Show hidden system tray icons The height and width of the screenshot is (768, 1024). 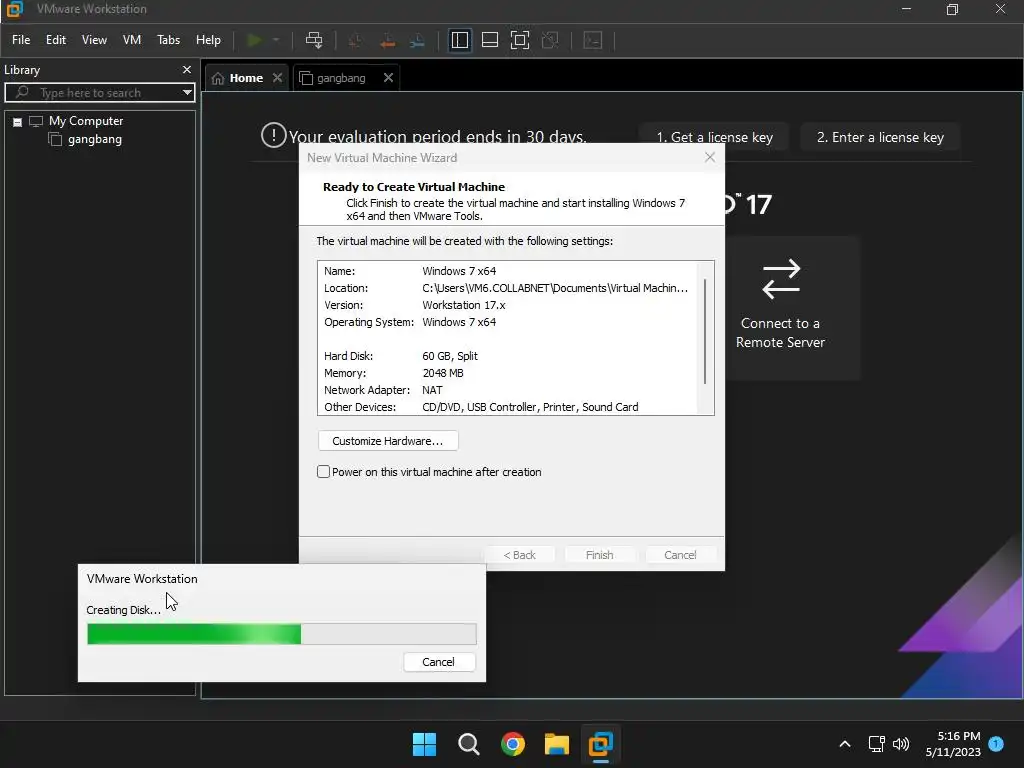click(844, 744)
